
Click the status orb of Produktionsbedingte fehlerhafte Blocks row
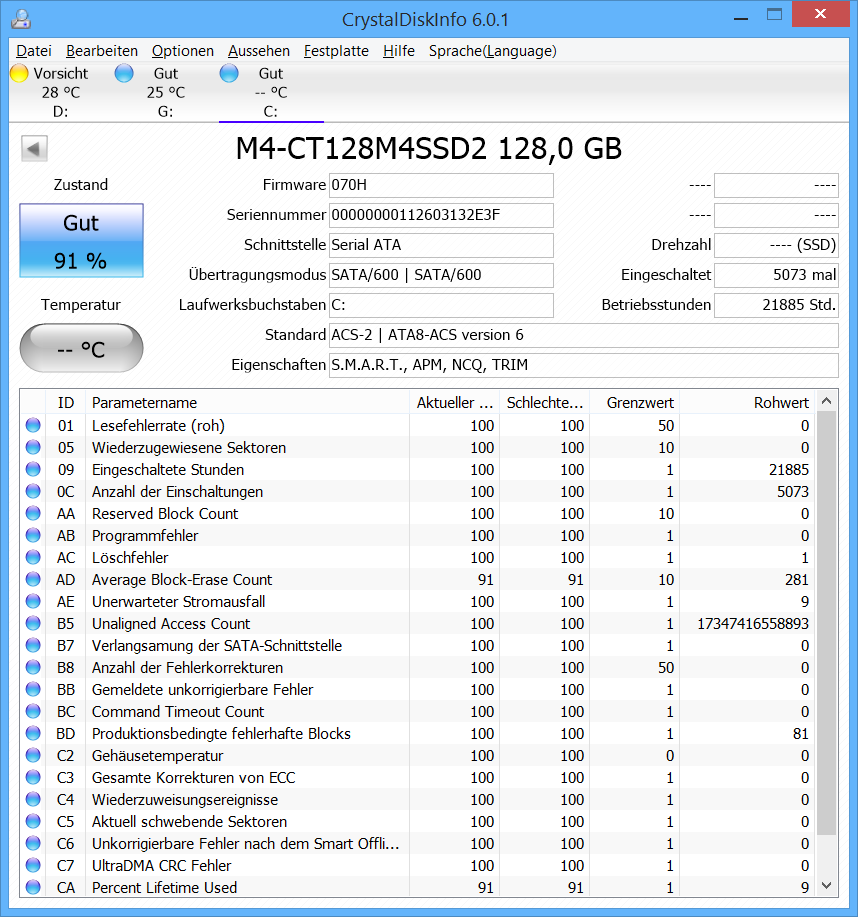click(x=33, y=733)
